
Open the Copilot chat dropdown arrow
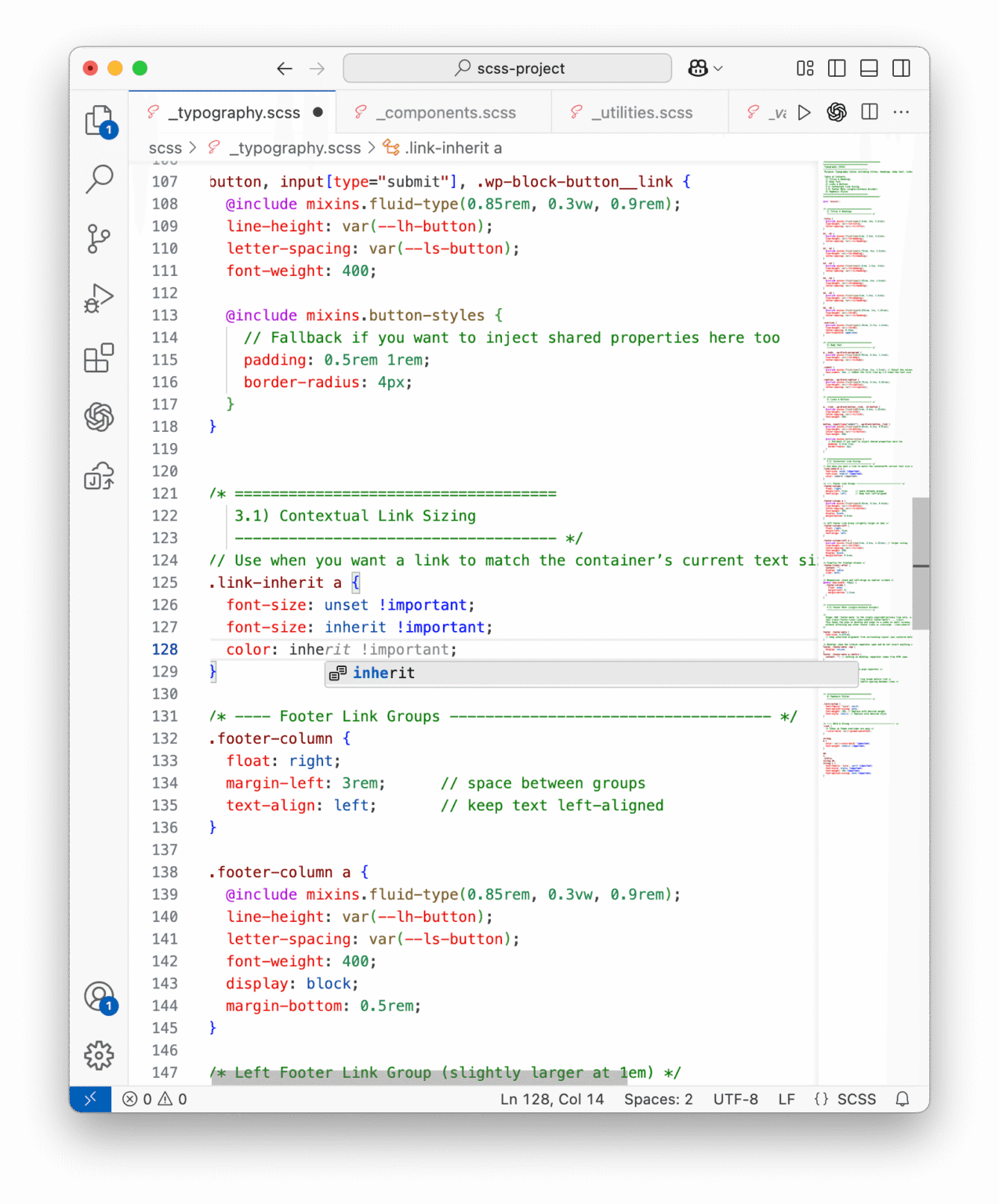[x=718, y=69]
